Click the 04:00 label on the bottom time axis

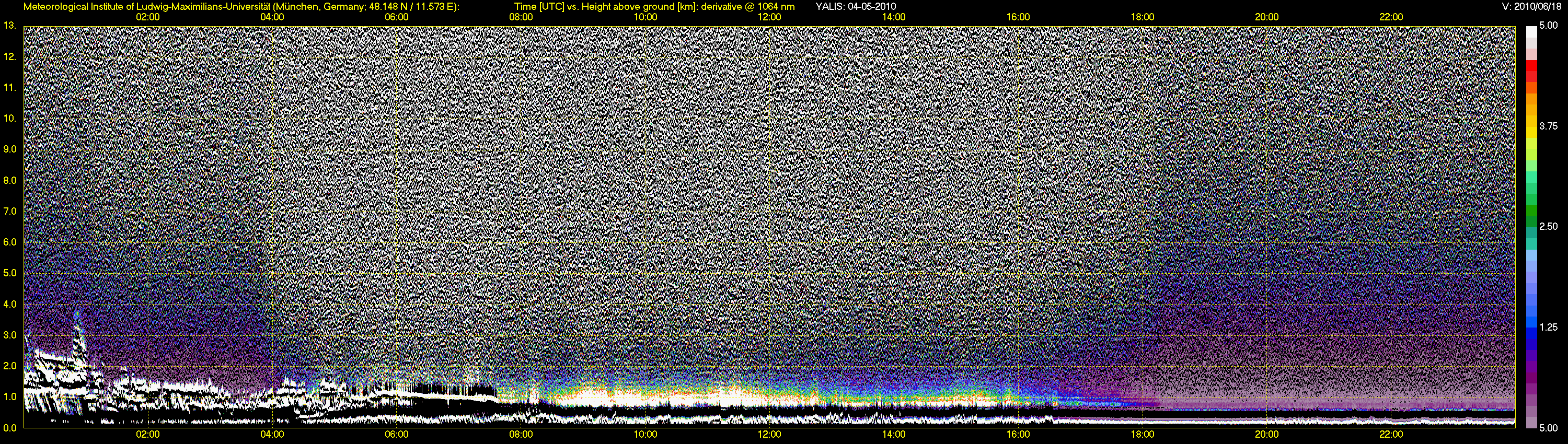(x=272, y=434)
